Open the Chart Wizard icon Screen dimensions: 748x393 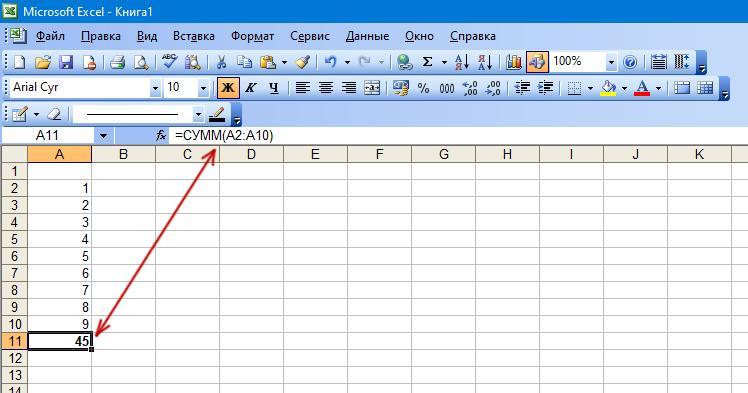point(513,62)
